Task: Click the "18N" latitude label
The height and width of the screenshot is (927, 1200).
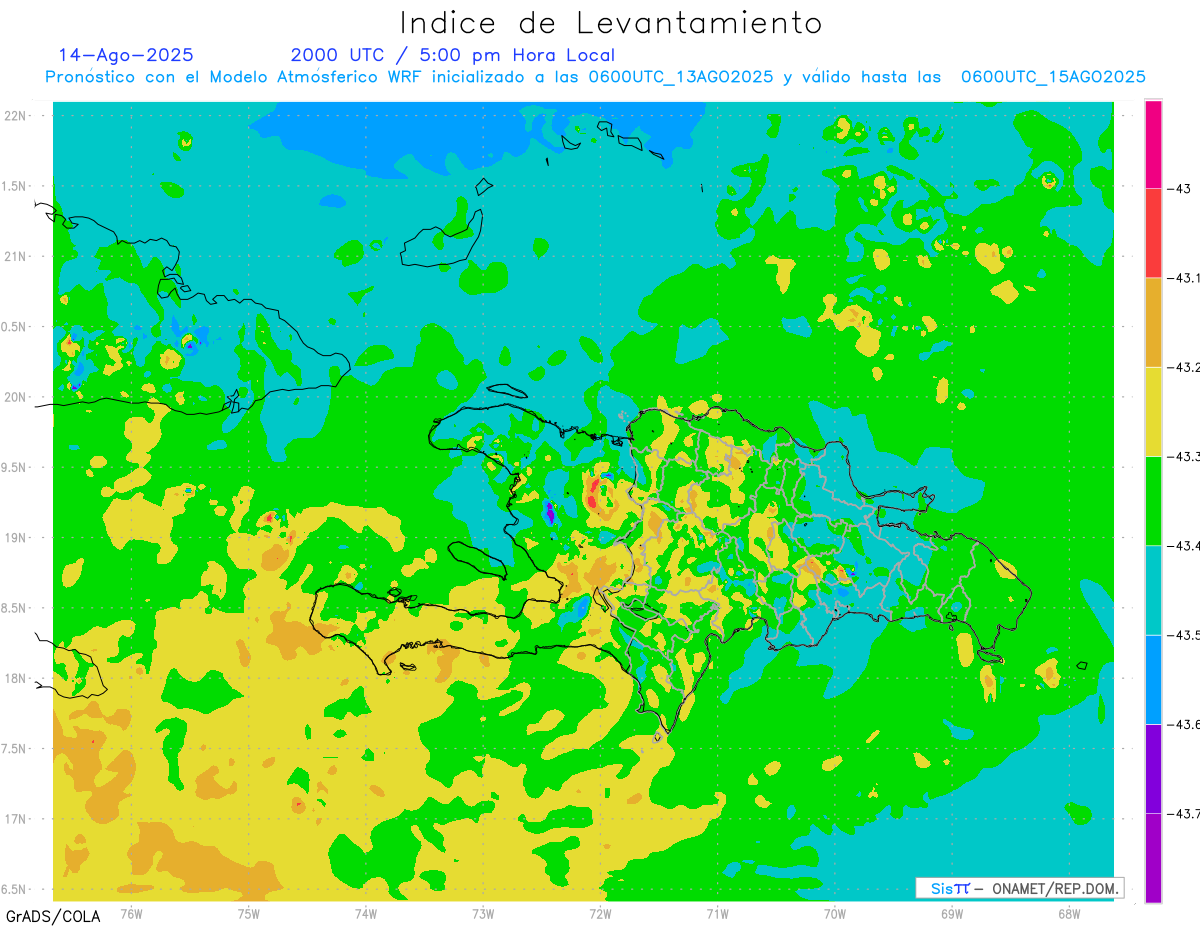Action: 15,679
